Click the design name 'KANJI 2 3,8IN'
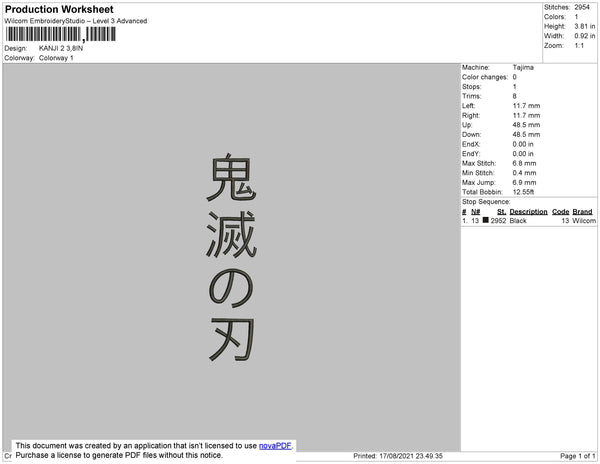Image resolution: width=600 pixels, height=464 pixels. [61, 48]
